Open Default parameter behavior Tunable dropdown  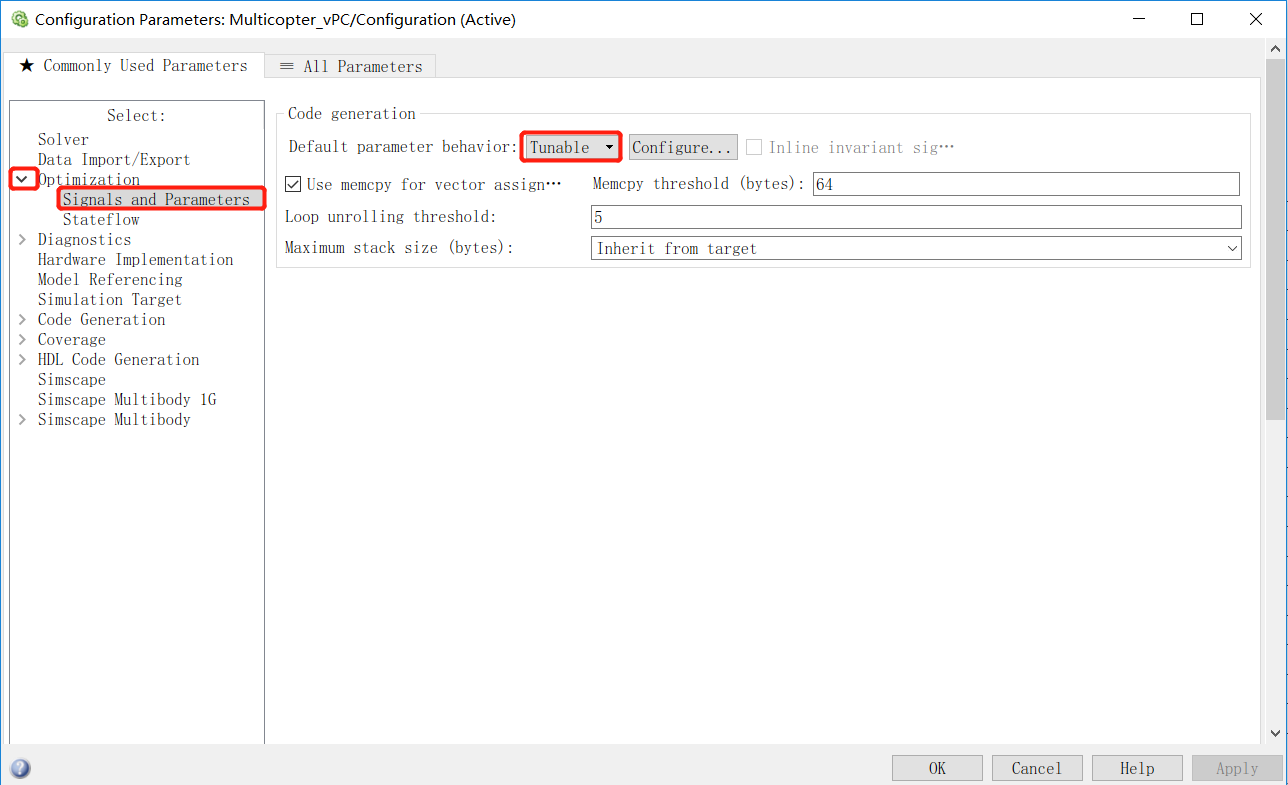tap(571, 147)
